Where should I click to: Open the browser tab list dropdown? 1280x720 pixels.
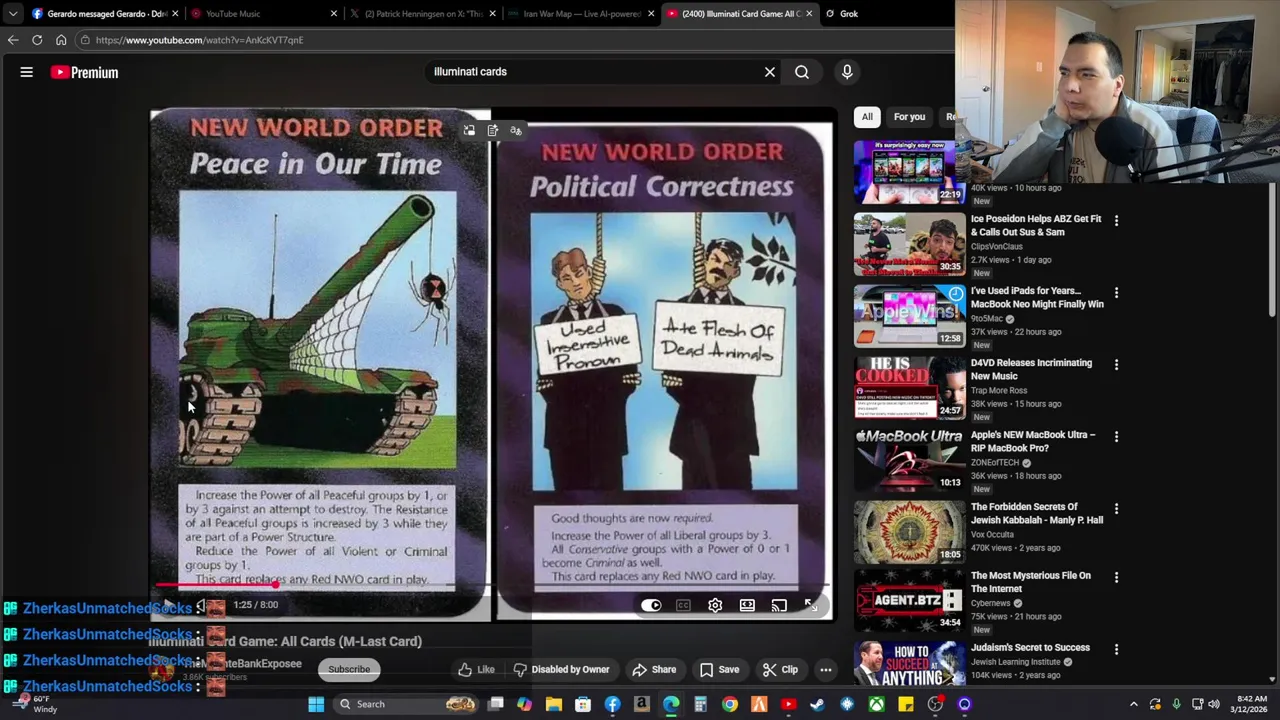point(12,14)
